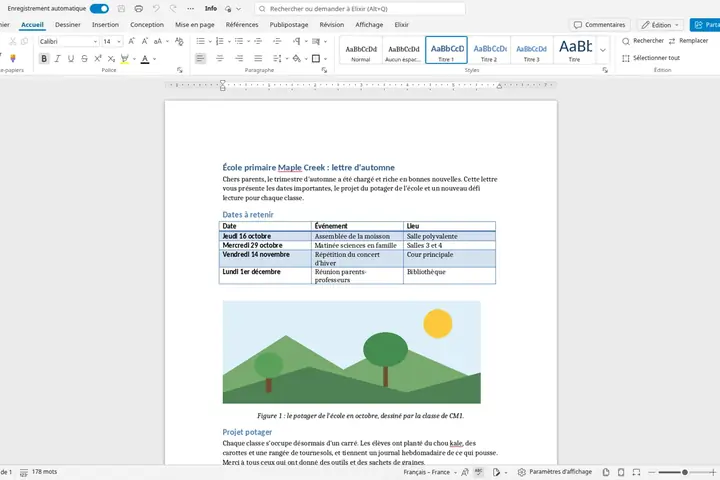Click Sélectionner tout
This screenshot has height=480, width=720.
(651, 58)
